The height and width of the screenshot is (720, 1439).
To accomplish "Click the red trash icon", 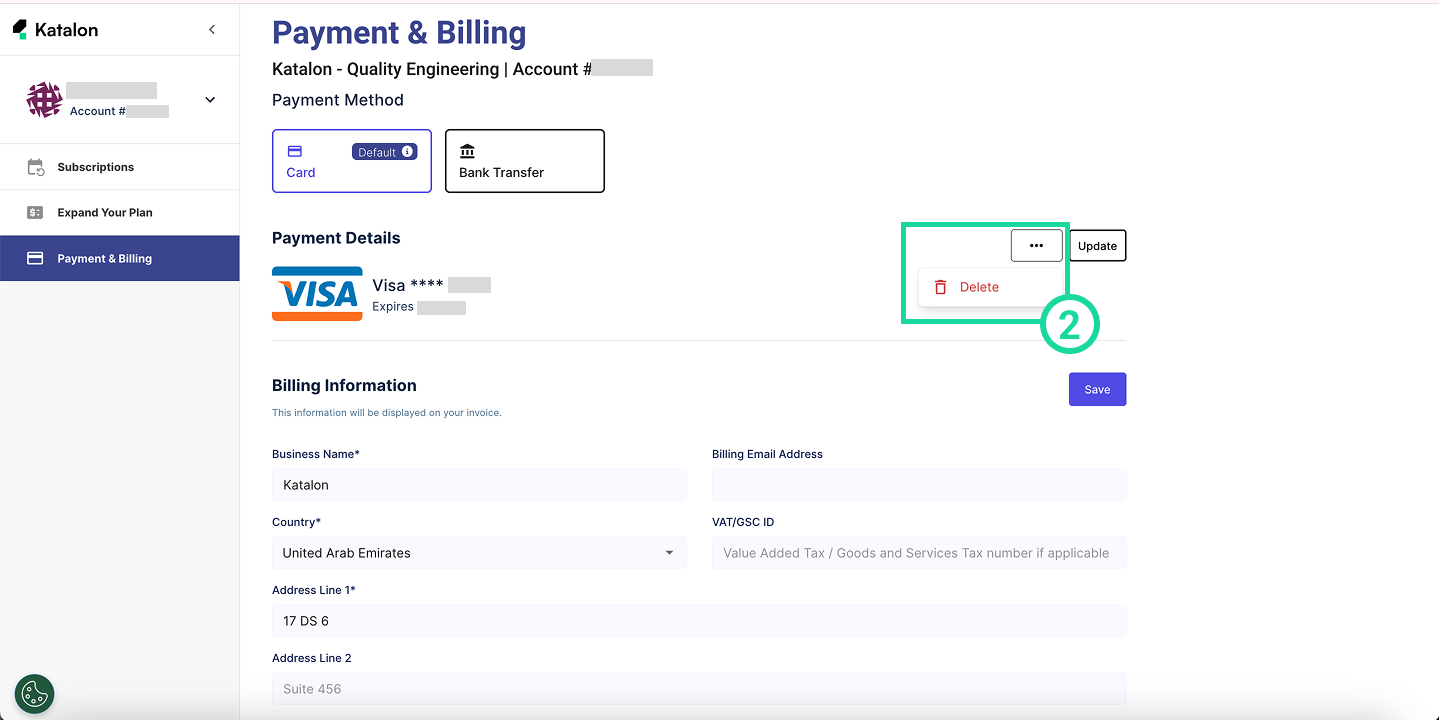I will tap(940, 287).
